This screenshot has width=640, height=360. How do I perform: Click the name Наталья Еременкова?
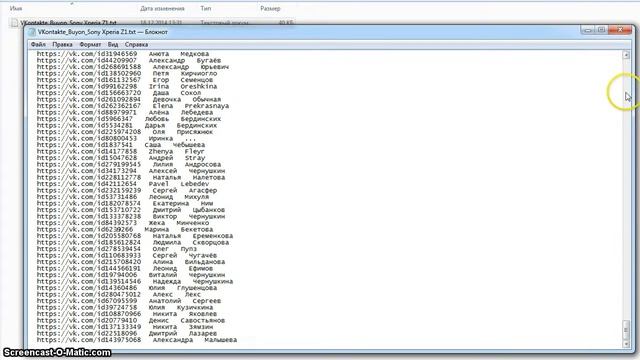[193, 236]
